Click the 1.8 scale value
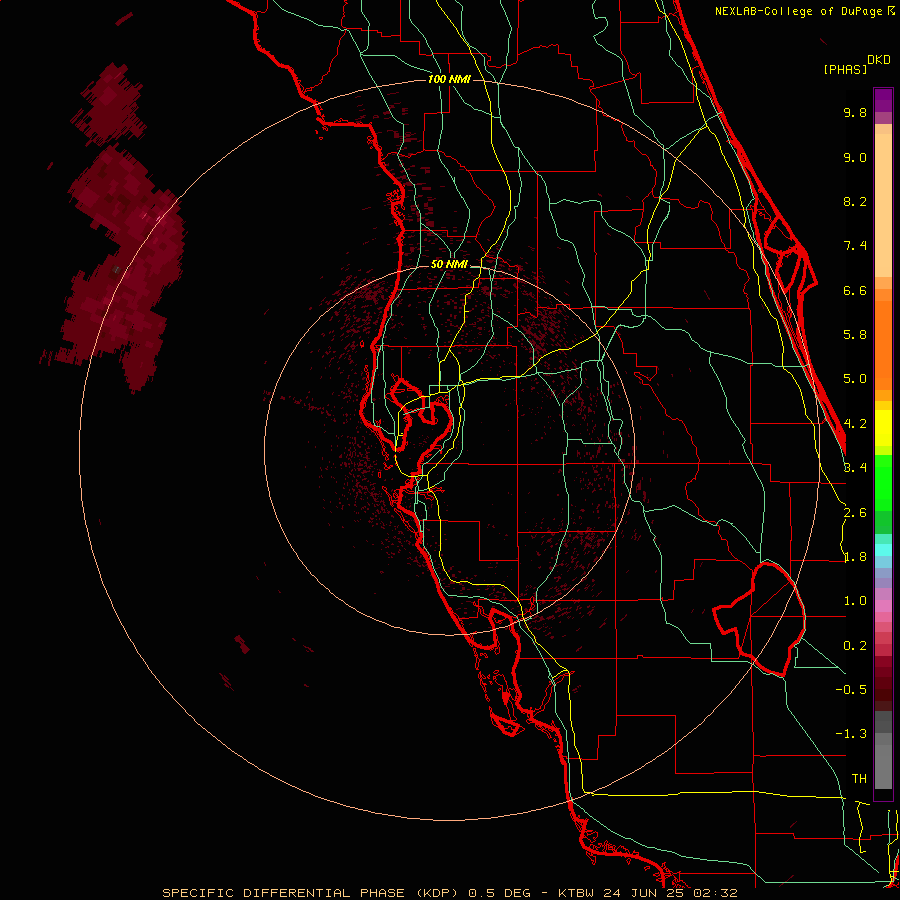Viewport: 900px width, 900px height. tap(855, 557)
